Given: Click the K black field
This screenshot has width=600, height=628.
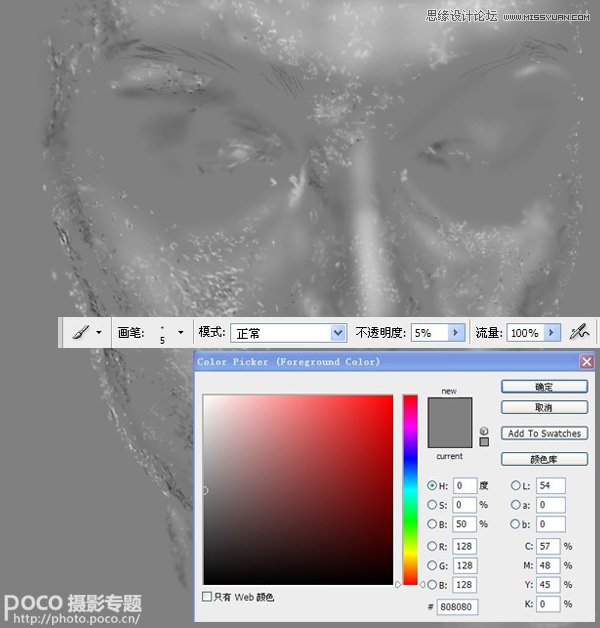Looking at the screenshot, I should [x=548, y=604].
